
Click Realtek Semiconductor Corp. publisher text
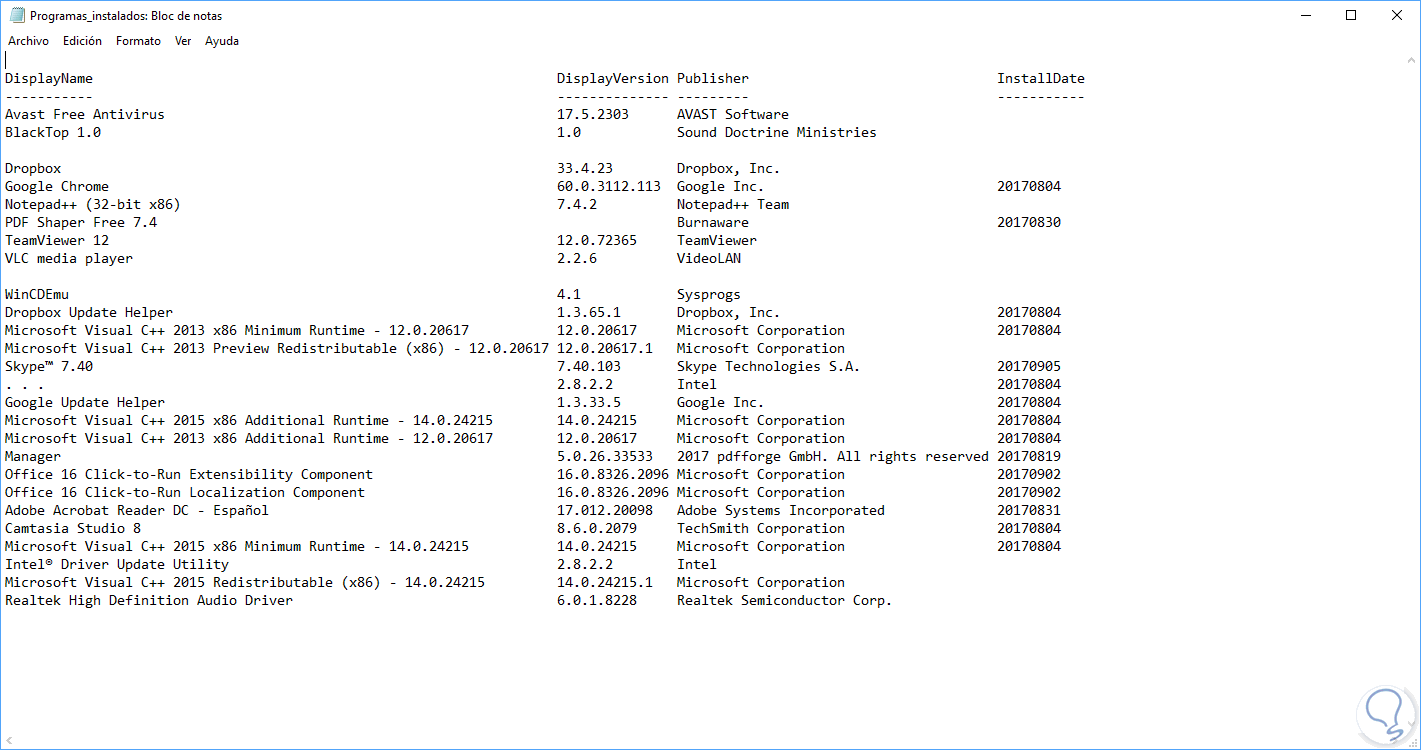[785, 600]
